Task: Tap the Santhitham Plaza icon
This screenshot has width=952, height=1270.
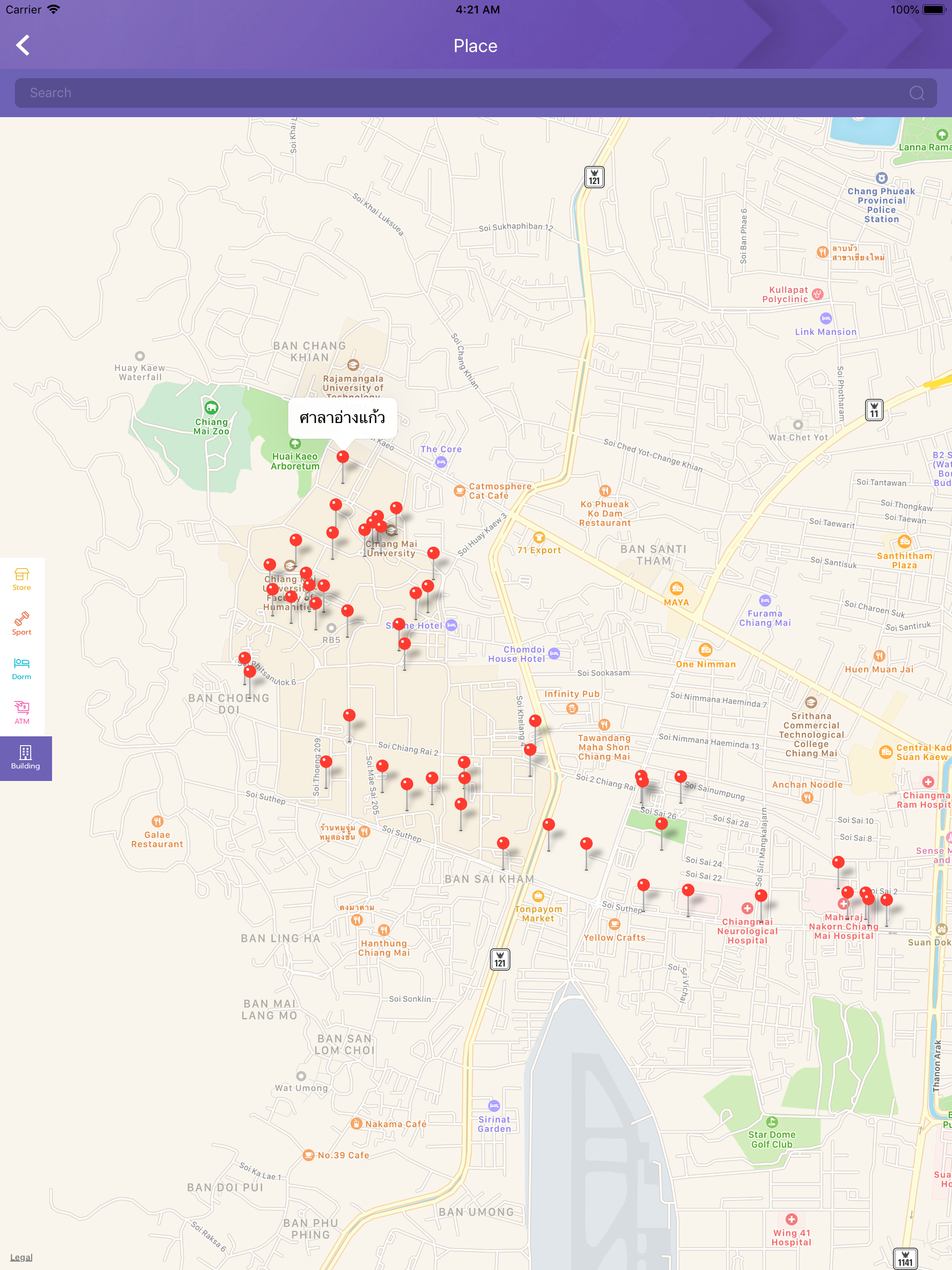Action: (x=904, y=542)
